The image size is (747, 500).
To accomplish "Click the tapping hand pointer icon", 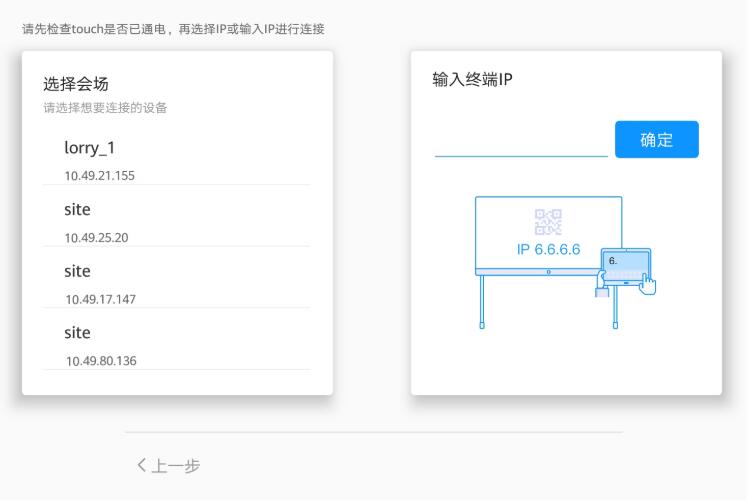I will pos(648,283).
